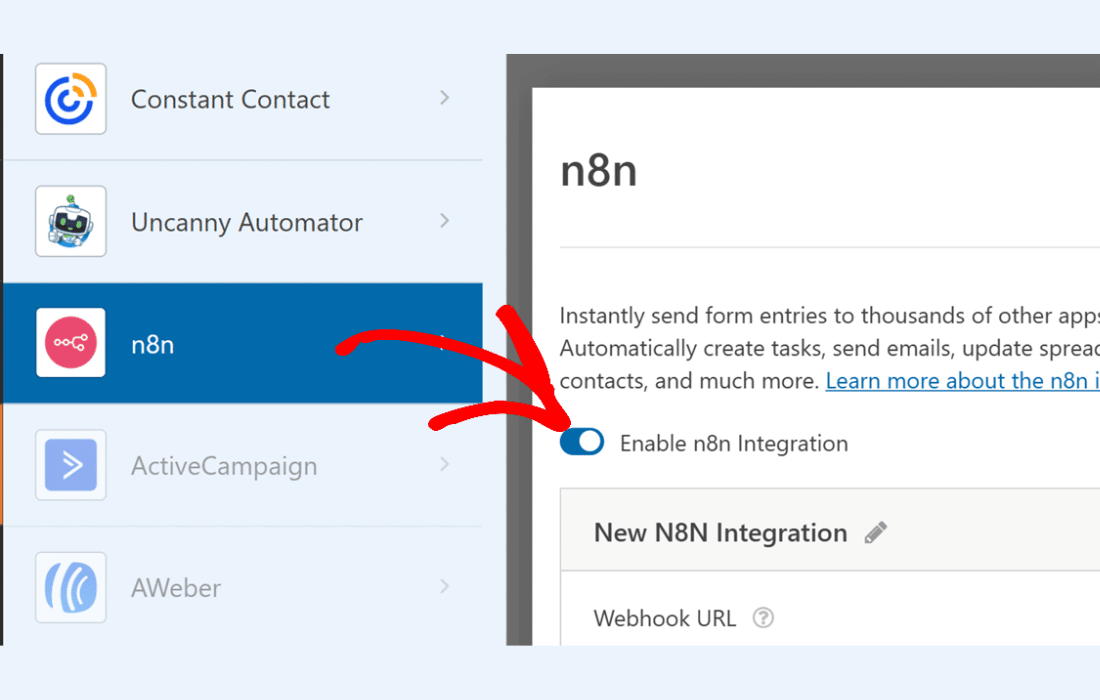Image resolution: width=1100 pixels, height=700 pixels.
Task: Click the chevron beside ActiveCampaign
Action: pos(445,464)
